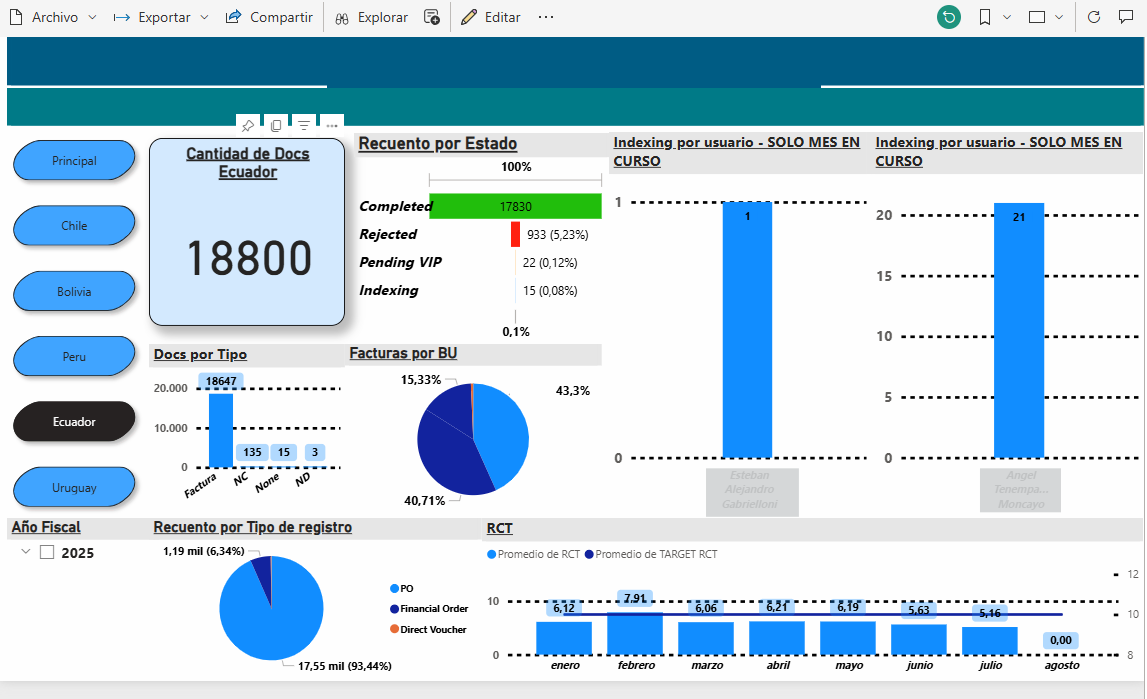
Task: Open filters for the Cantidad de Docs visual
Action: point(303,125)
